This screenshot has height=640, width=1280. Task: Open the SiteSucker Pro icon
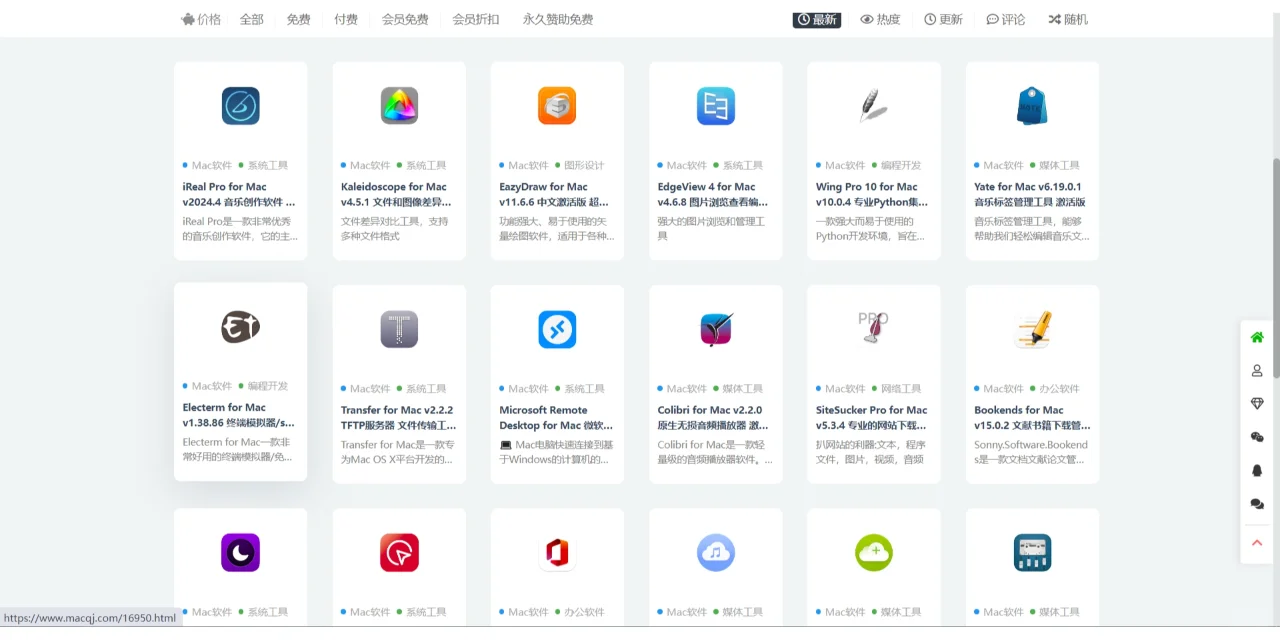pos(874,329)
